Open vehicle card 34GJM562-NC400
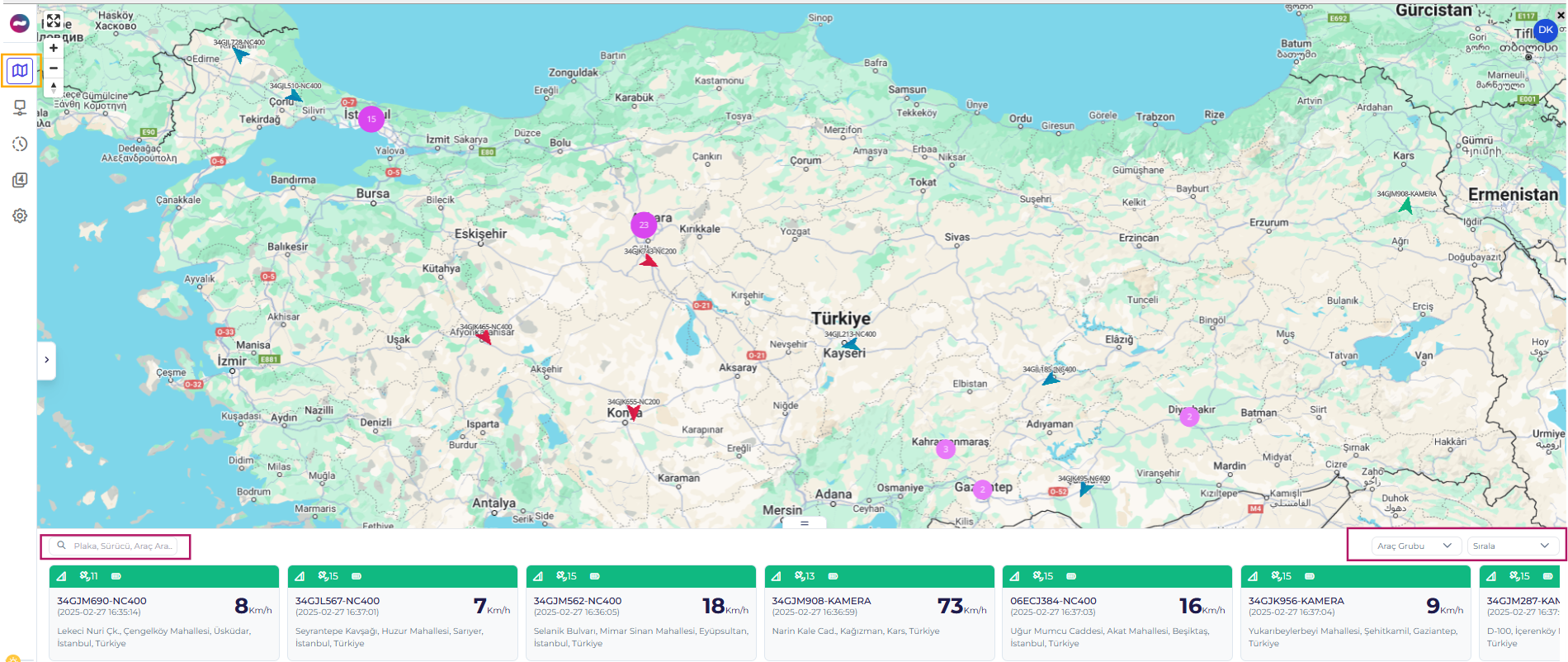This screenshot has width=1568, height=662. pyautogui.click(x=640, y=612)
